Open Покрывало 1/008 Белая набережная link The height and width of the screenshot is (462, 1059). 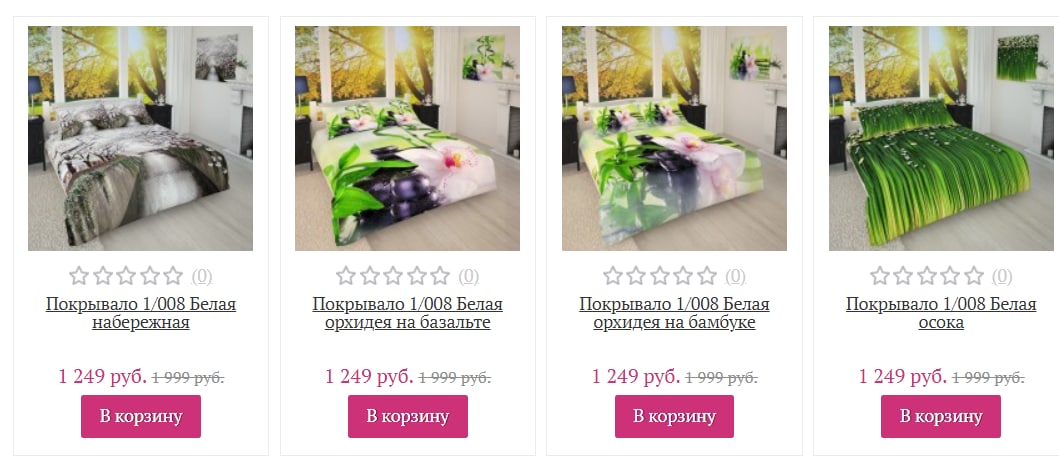141,313
